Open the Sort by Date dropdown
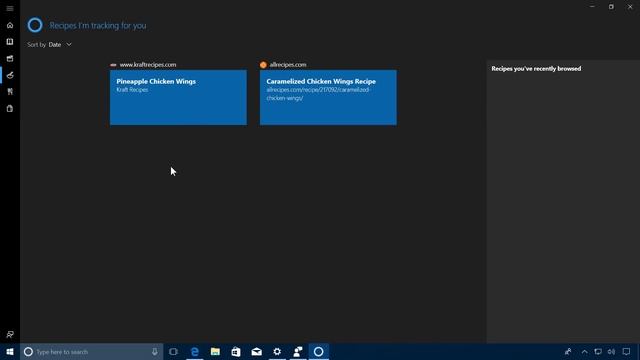Viewport: 640px width, 360px height. tap(49, 44)
